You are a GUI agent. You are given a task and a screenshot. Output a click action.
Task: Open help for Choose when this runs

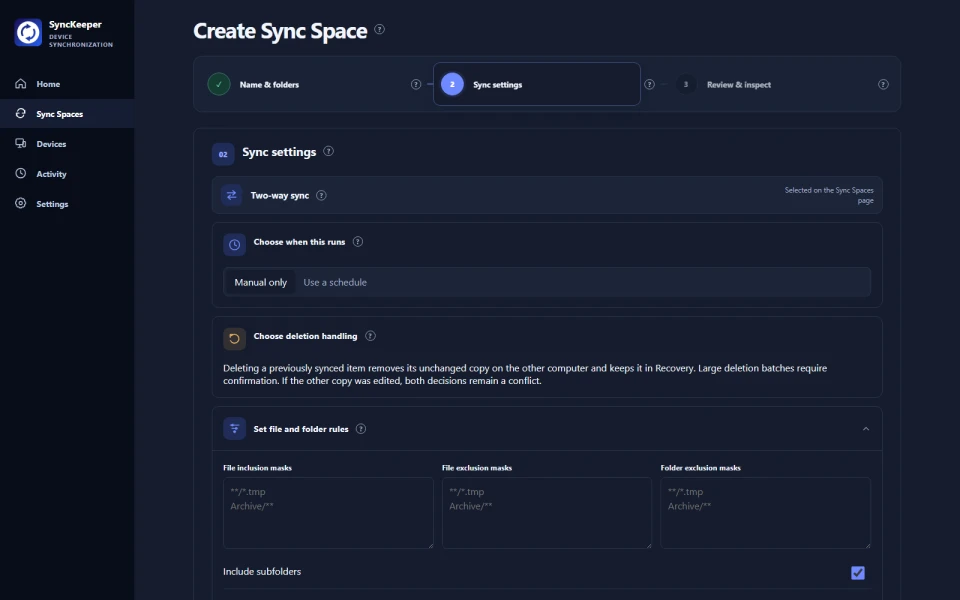[x=358, y=242]
